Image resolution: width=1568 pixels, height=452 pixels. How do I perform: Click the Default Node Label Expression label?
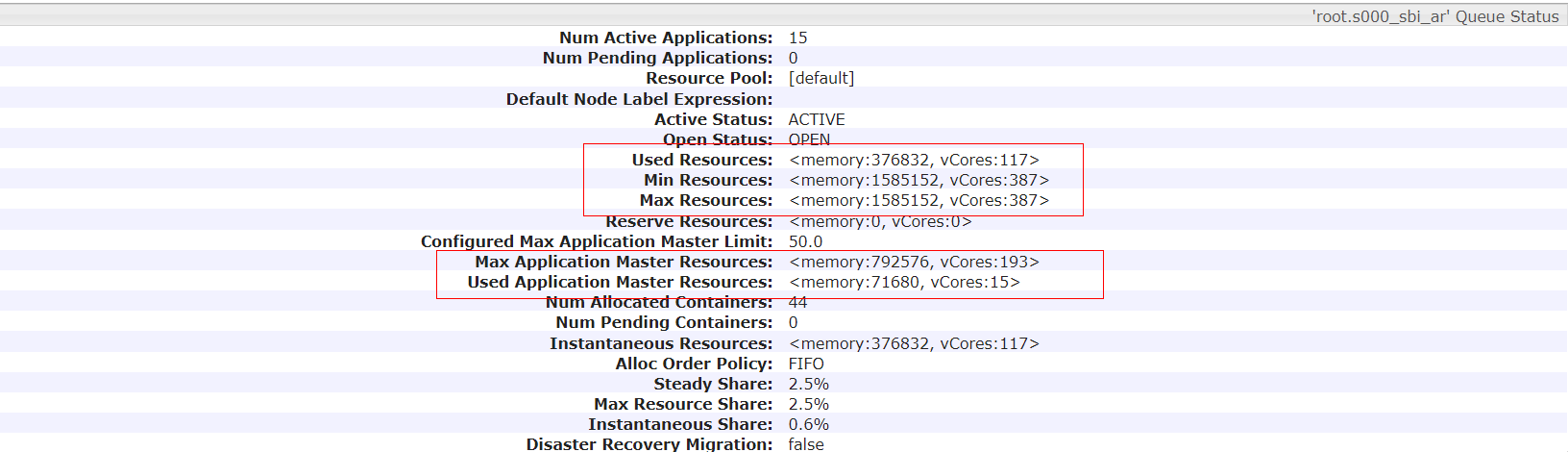(x=639, y=99)
